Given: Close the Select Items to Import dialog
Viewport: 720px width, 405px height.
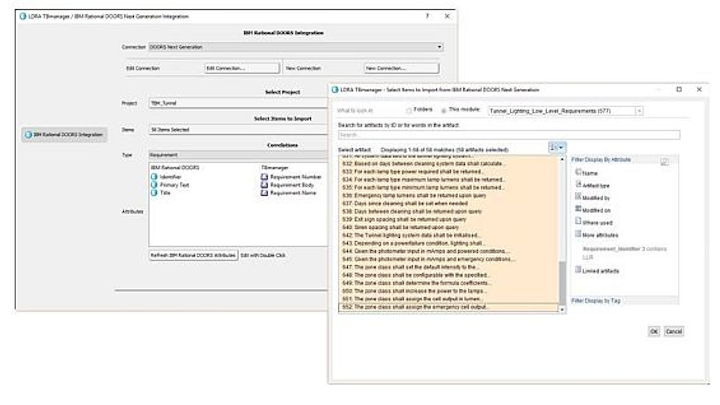Looking at the screenshot, I should coord(699,90).
